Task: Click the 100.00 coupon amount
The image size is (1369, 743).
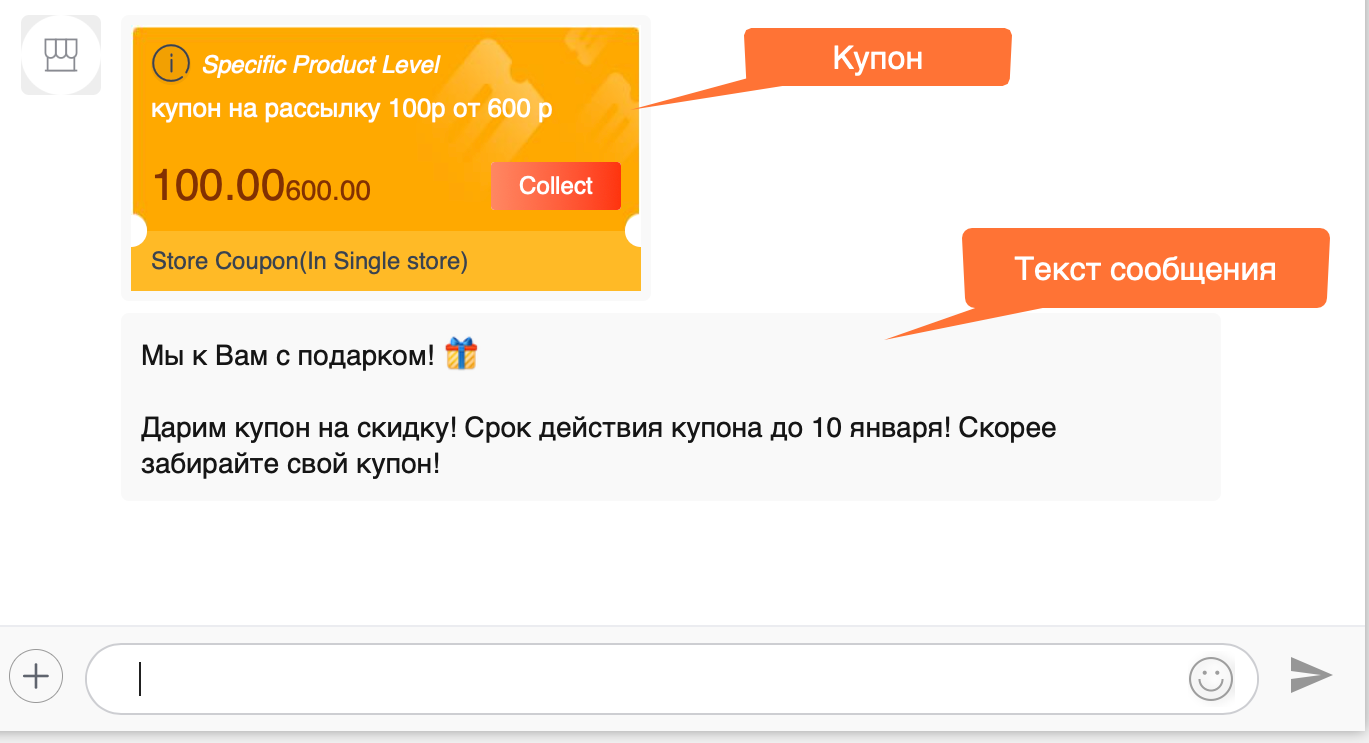Action: pyautogui.click(x=218, y=186)
